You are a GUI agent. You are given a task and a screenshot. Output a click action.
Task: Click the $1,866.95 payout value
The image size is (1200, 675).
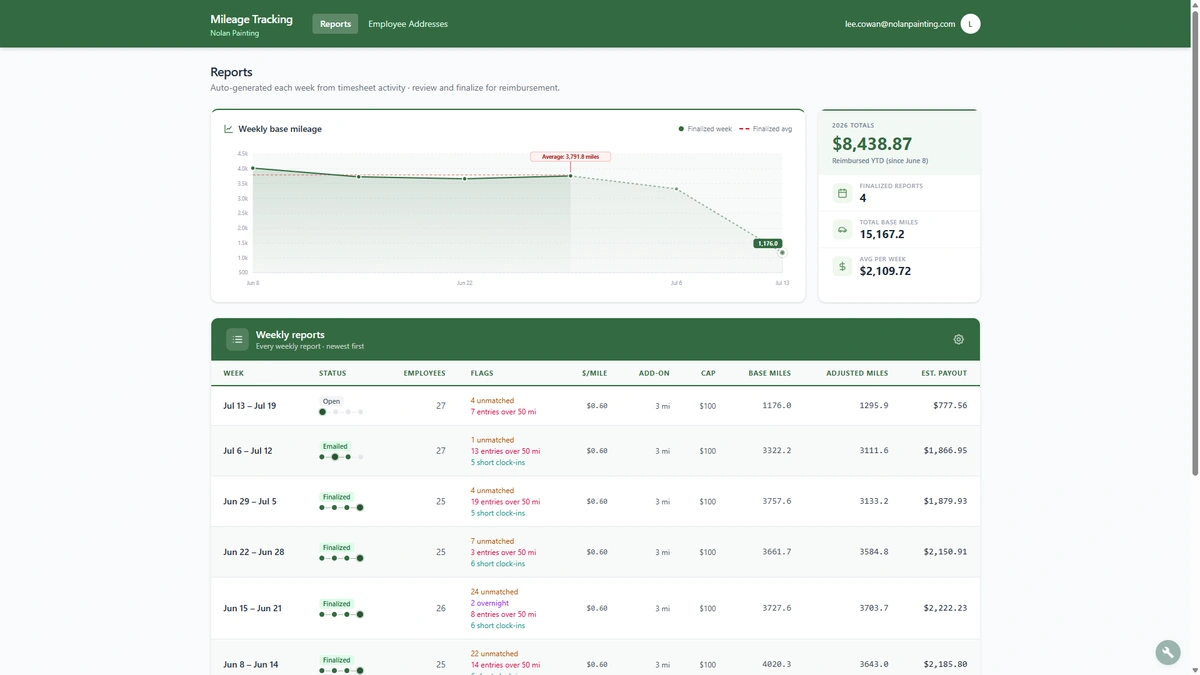pos(945,451)
